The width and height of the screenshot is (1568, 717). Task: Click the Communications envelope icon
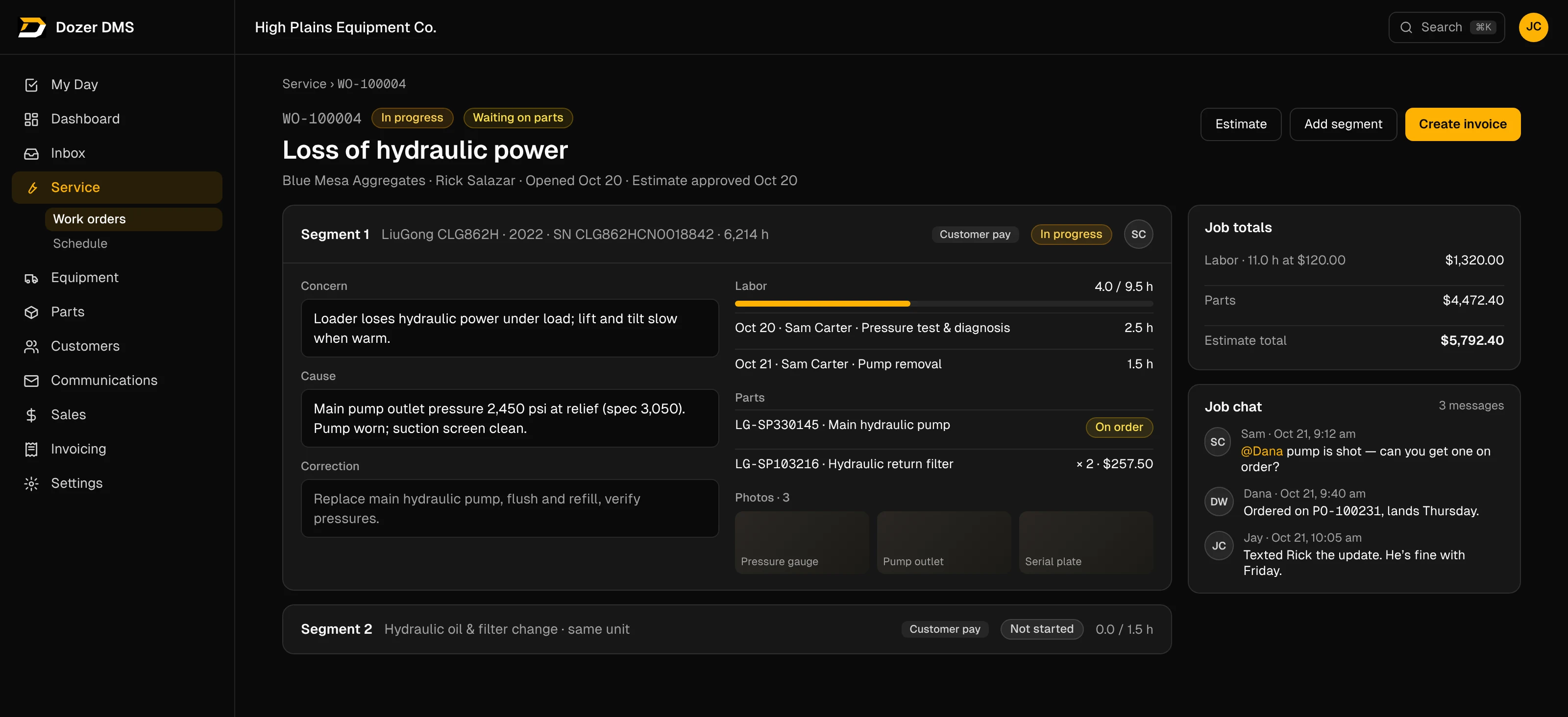pos(31,381)
